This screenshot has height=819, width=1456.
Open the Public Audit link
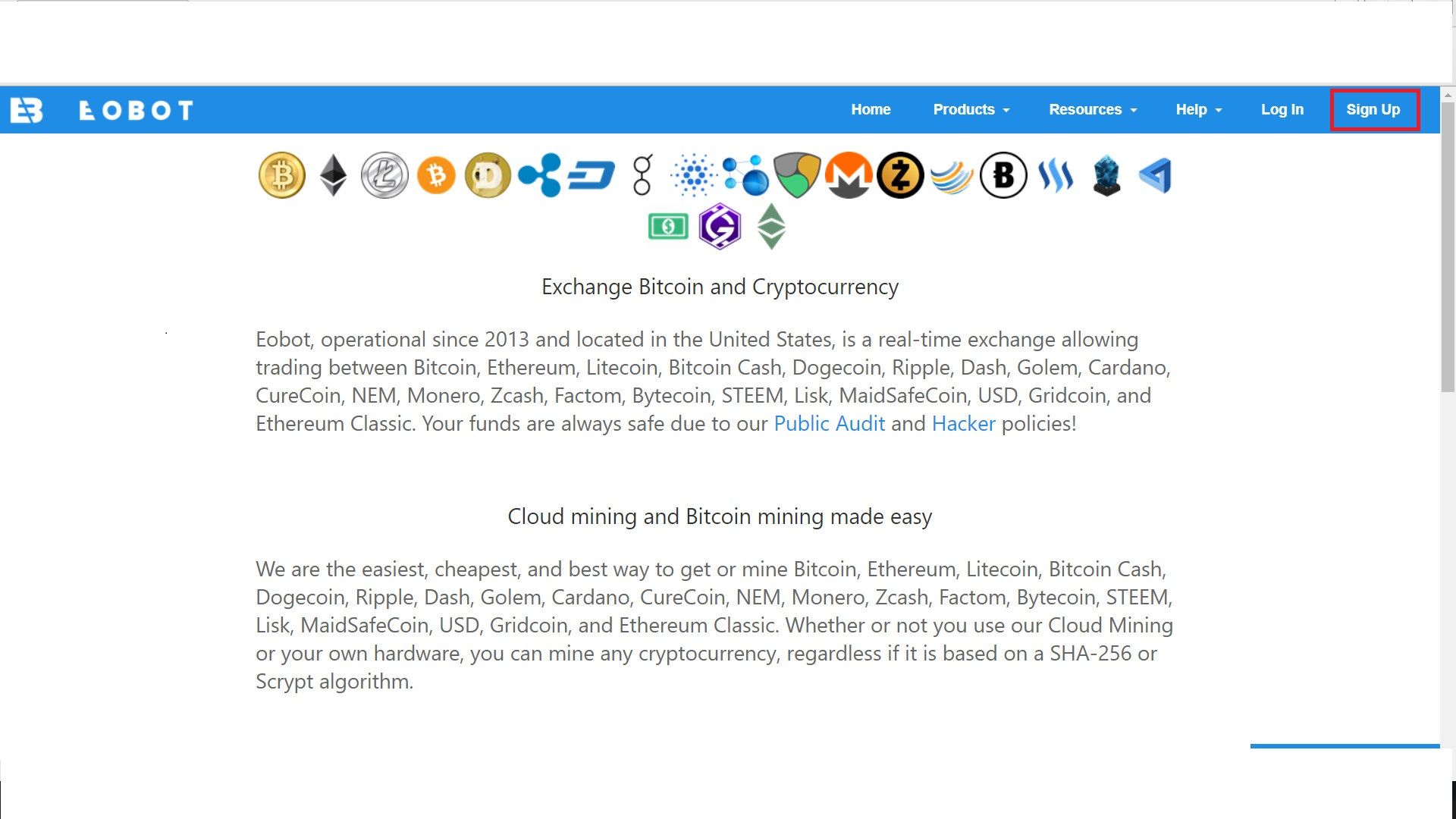coord(829,423)
